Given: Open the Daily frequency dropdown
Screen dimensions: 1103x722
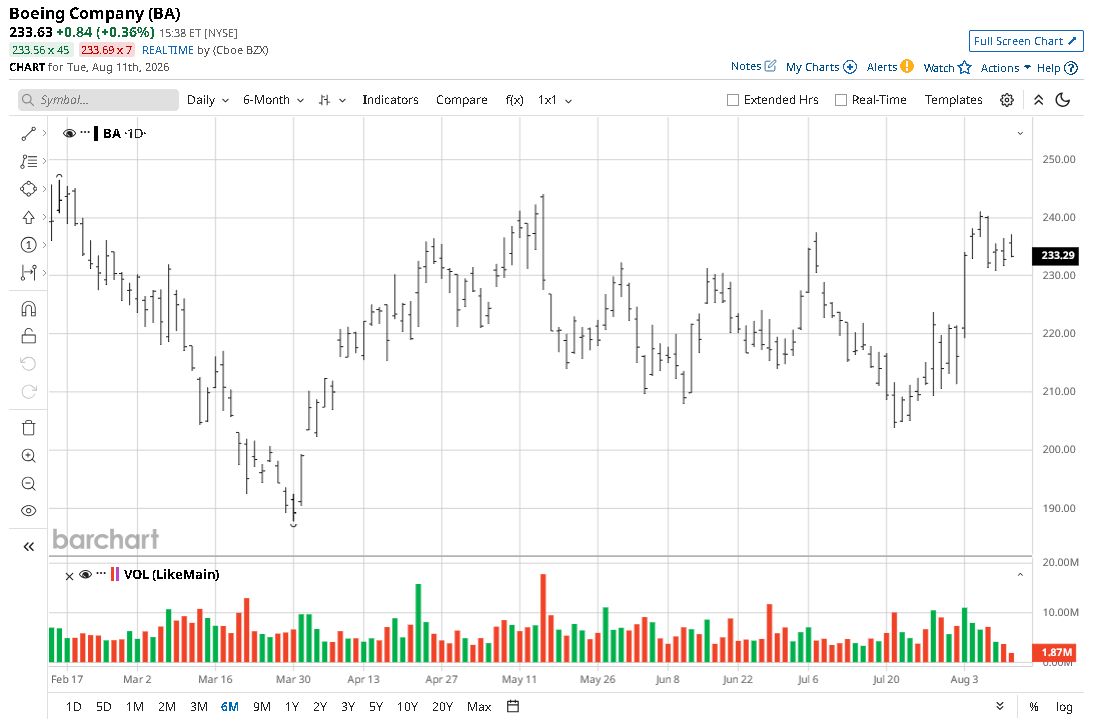Looking at the screenshot, I should click(208, 100).
